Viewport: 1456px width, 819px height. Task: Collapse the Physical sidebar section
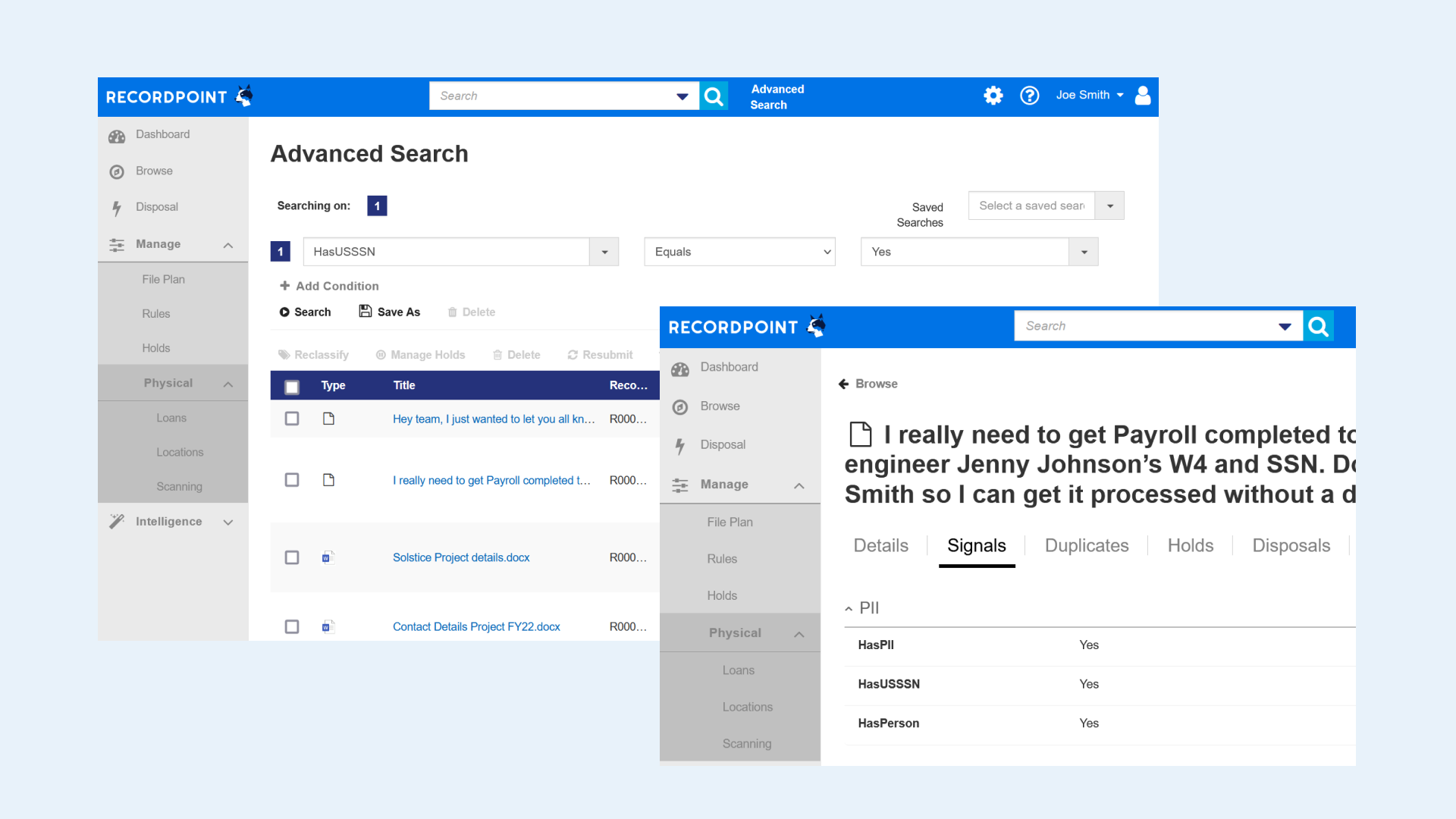click(228, 383)
